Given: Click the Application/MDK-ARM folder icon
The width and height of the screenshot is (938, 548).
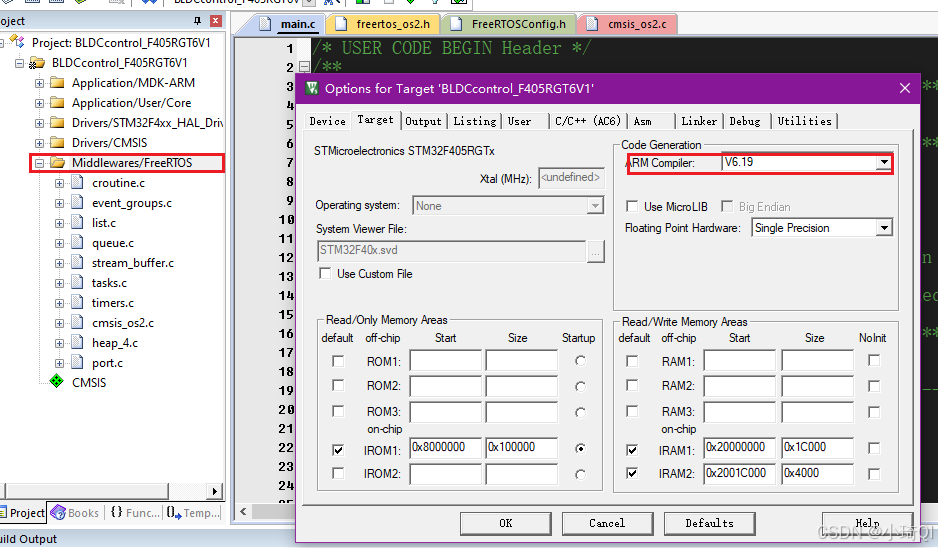Looking at the screenshot, I should (x=57, y=83).
